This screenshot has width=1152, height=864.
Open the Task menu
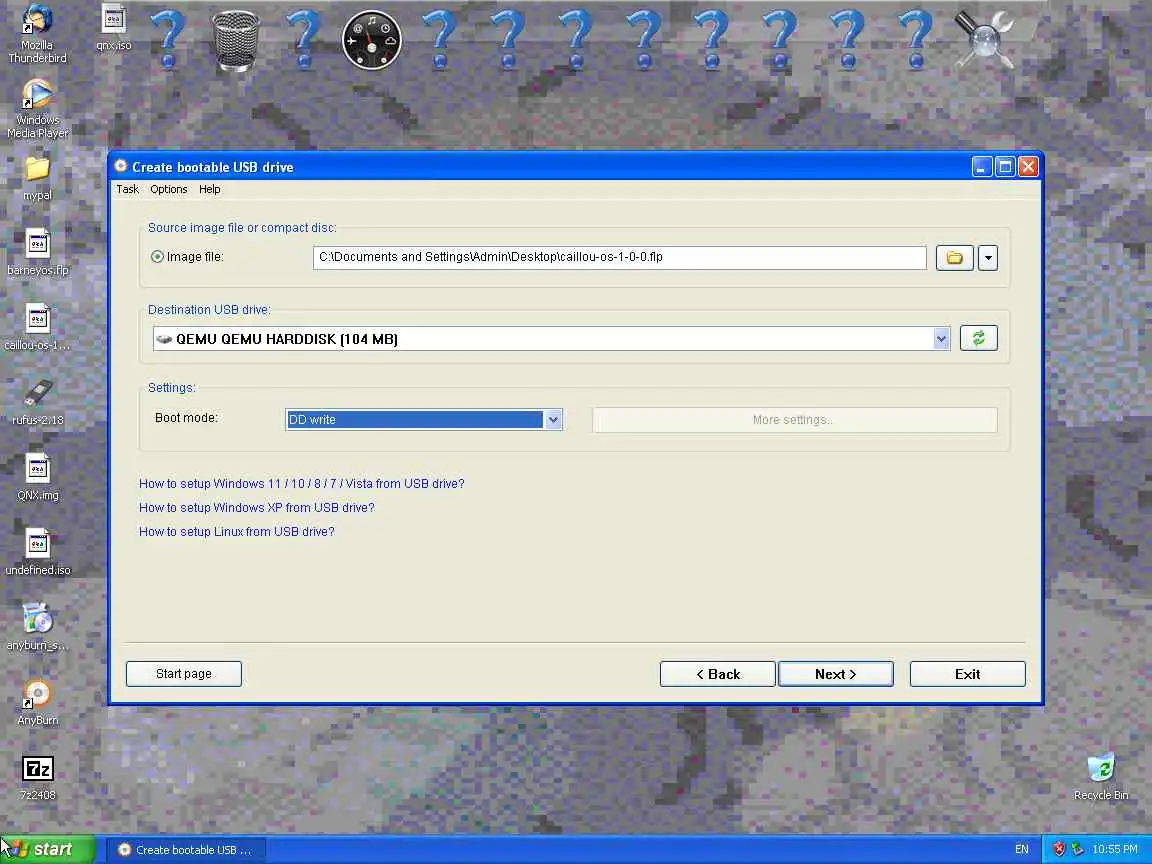pyautogui.click(x=127, y=189)
